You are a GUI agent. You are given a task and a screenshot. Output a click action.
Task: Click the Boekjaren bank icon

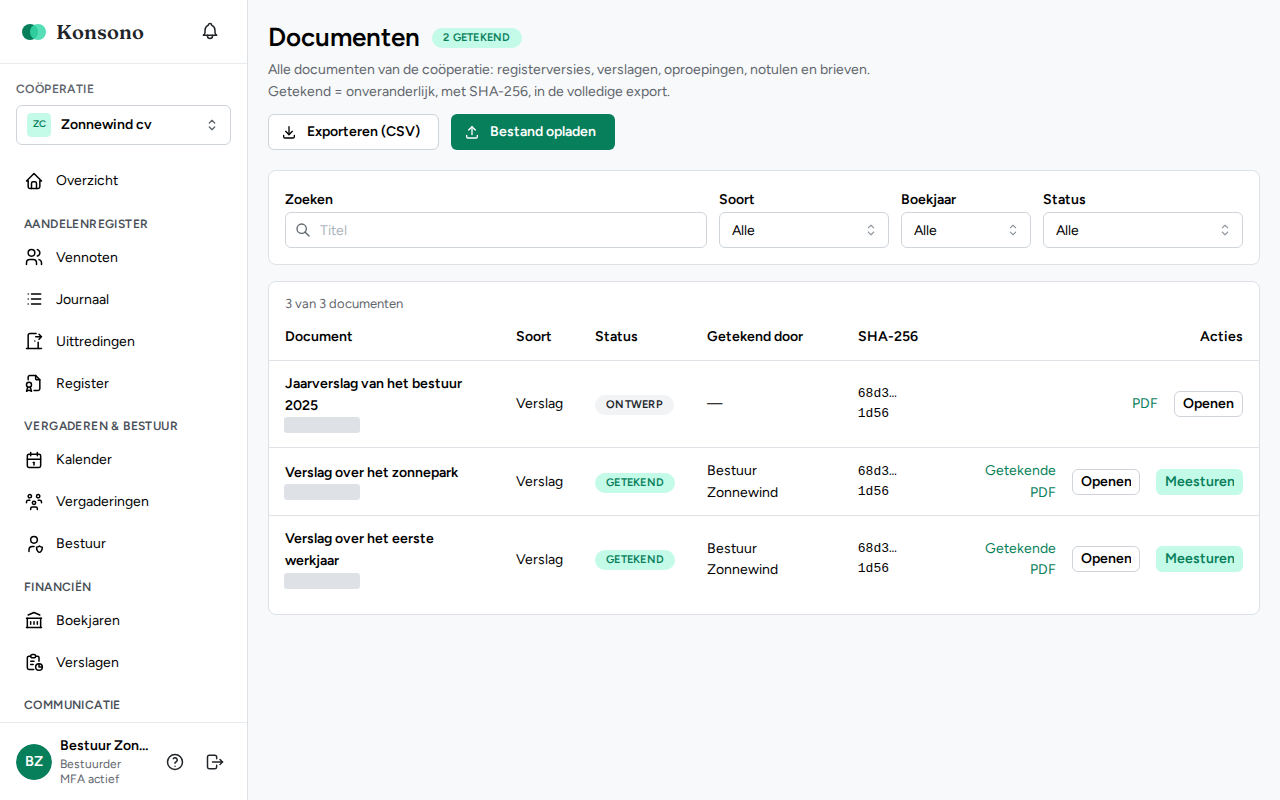point(34,621)
